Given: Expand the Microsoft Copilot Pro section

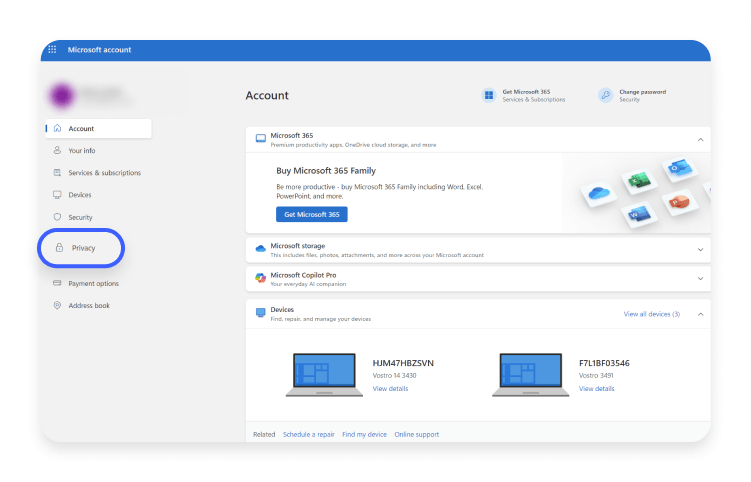Looking at the screenshot, I should 700,278.
